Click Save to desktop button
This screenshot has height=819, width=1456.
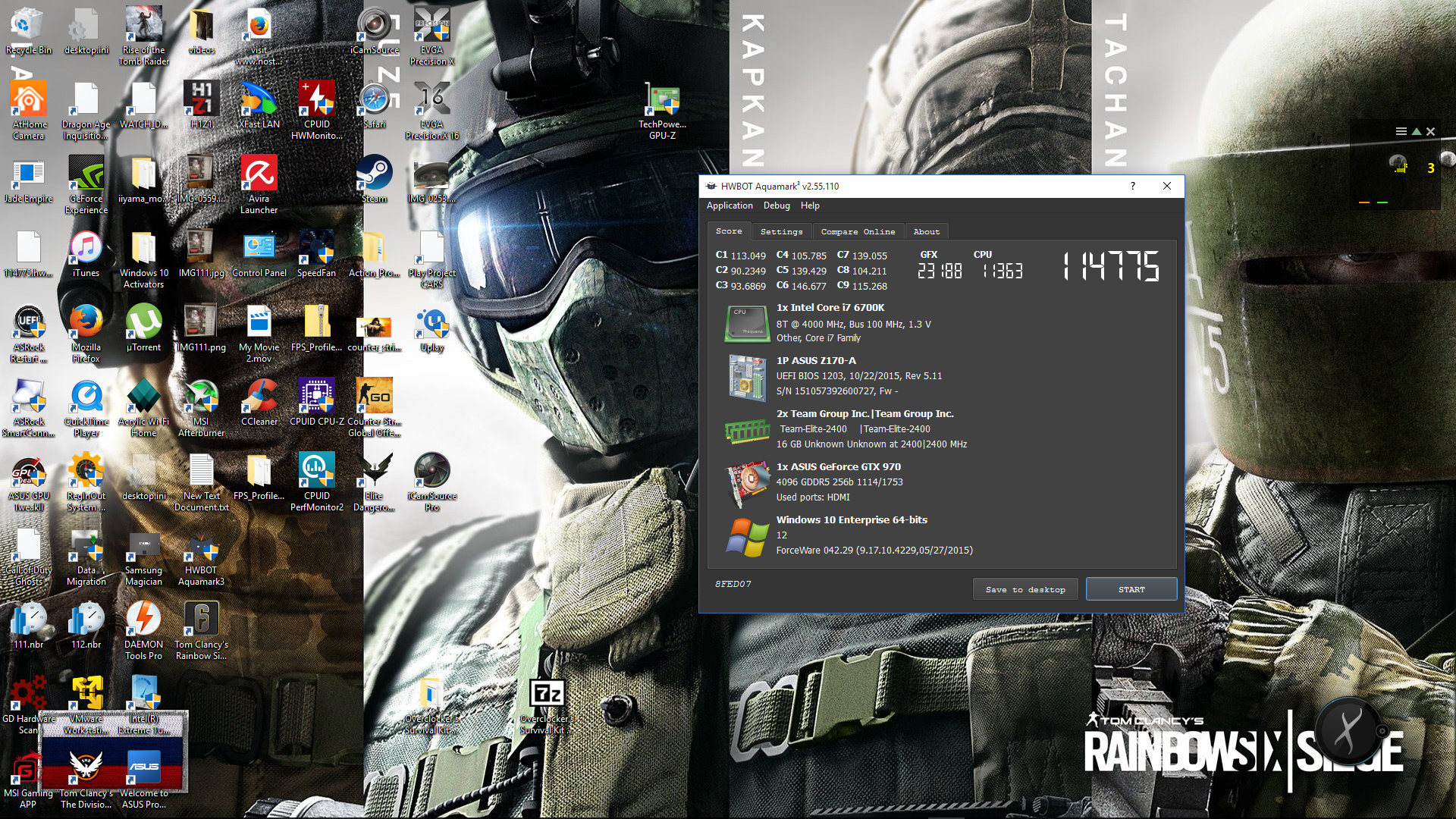point(1025,589)
